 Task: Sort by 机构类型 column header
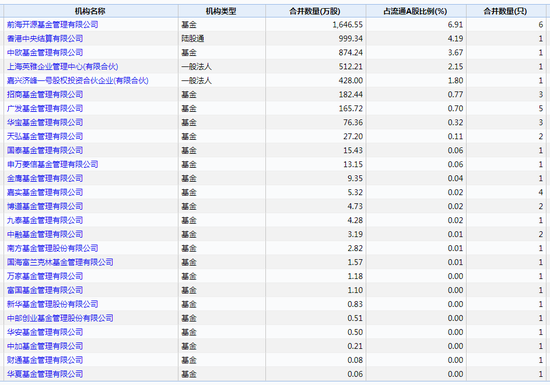tap(222, 11)
